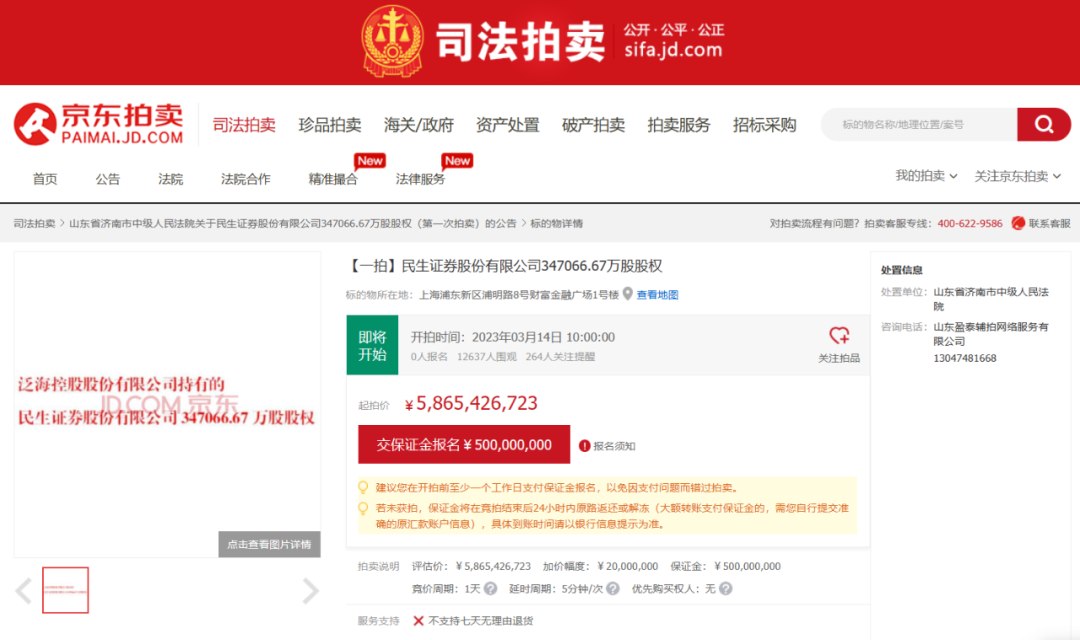Click the red search magnifier button

pyautogui.click(x=1044, y=124)
